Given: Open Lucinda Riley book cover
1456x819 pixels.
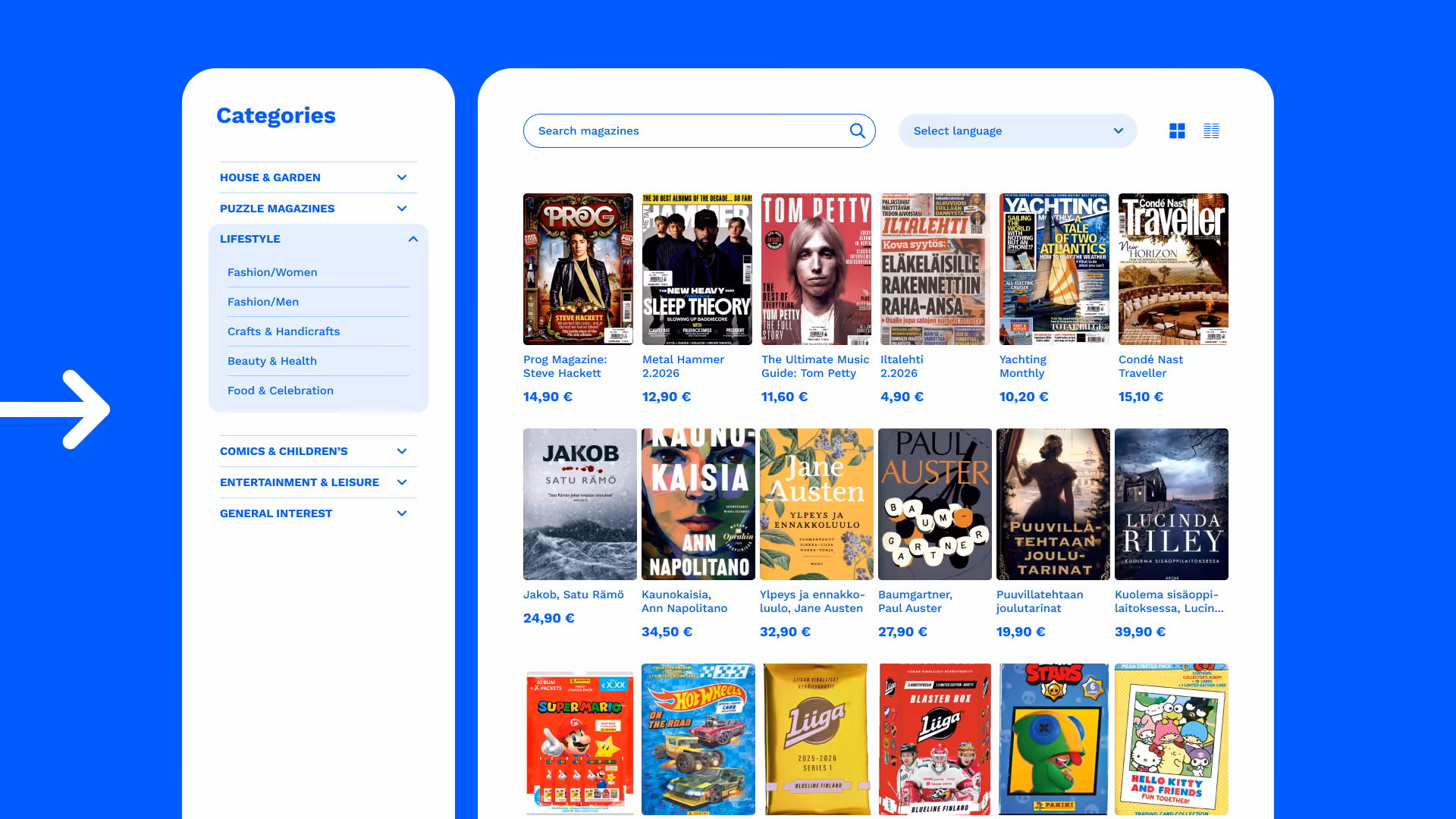Looking at the screenshot, I should [x=1172, y=504].
